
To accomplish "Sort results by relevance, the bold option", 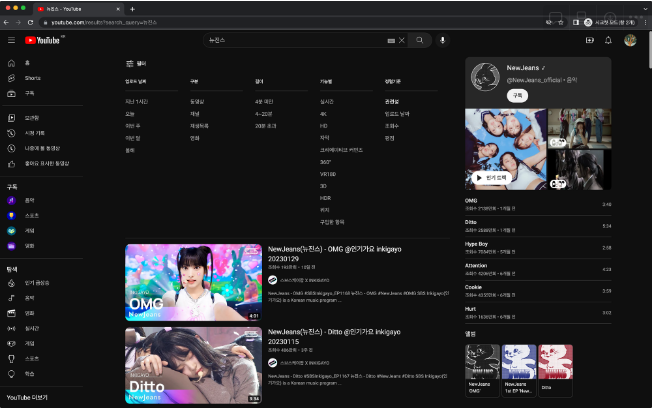I will click(x=391, y=101).
